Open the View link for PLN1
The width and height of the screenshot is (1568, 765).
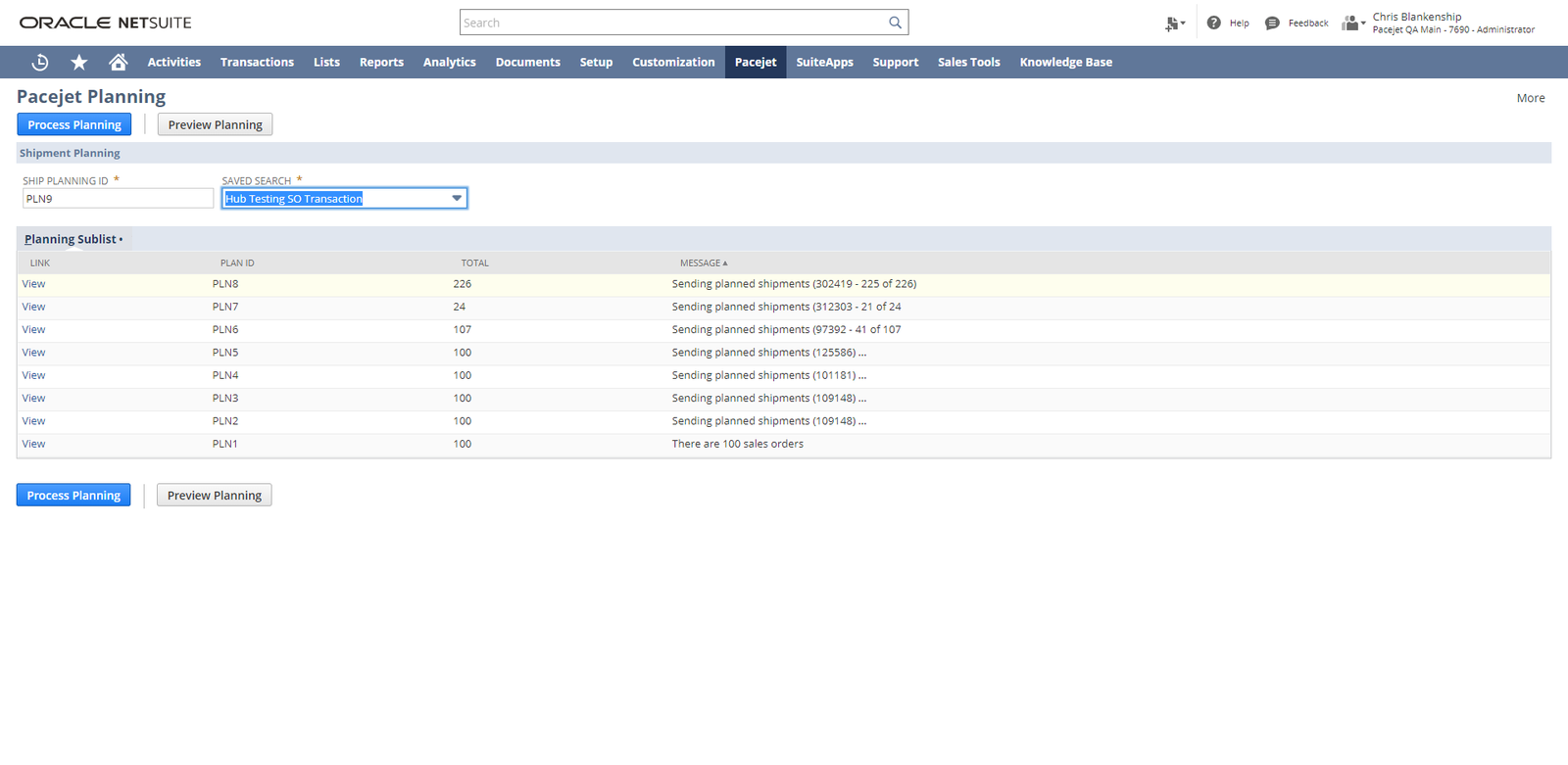34,444
